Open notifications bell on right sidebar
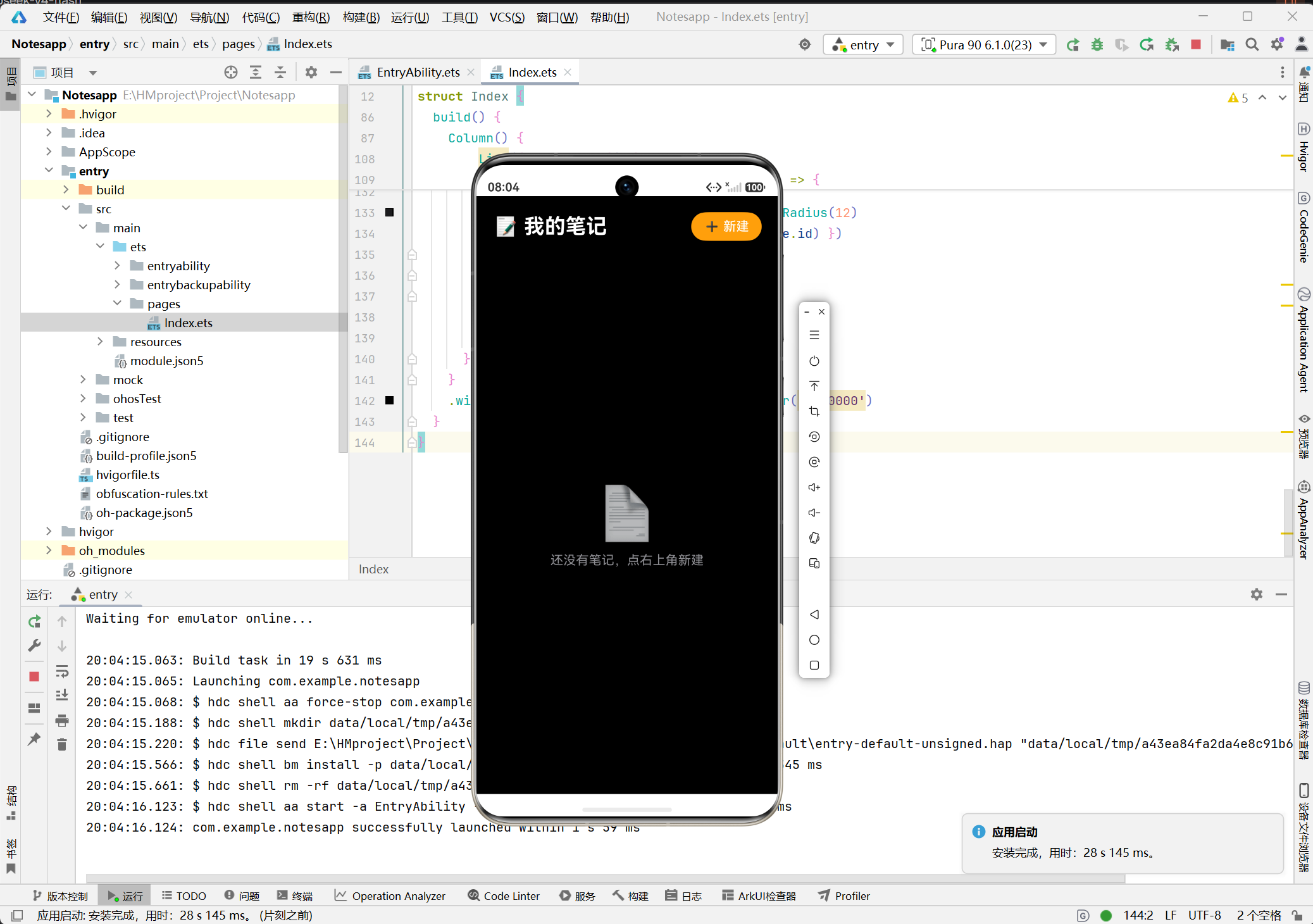Viewport: 1313px width, 924px height. click(x=1304, y=72)
